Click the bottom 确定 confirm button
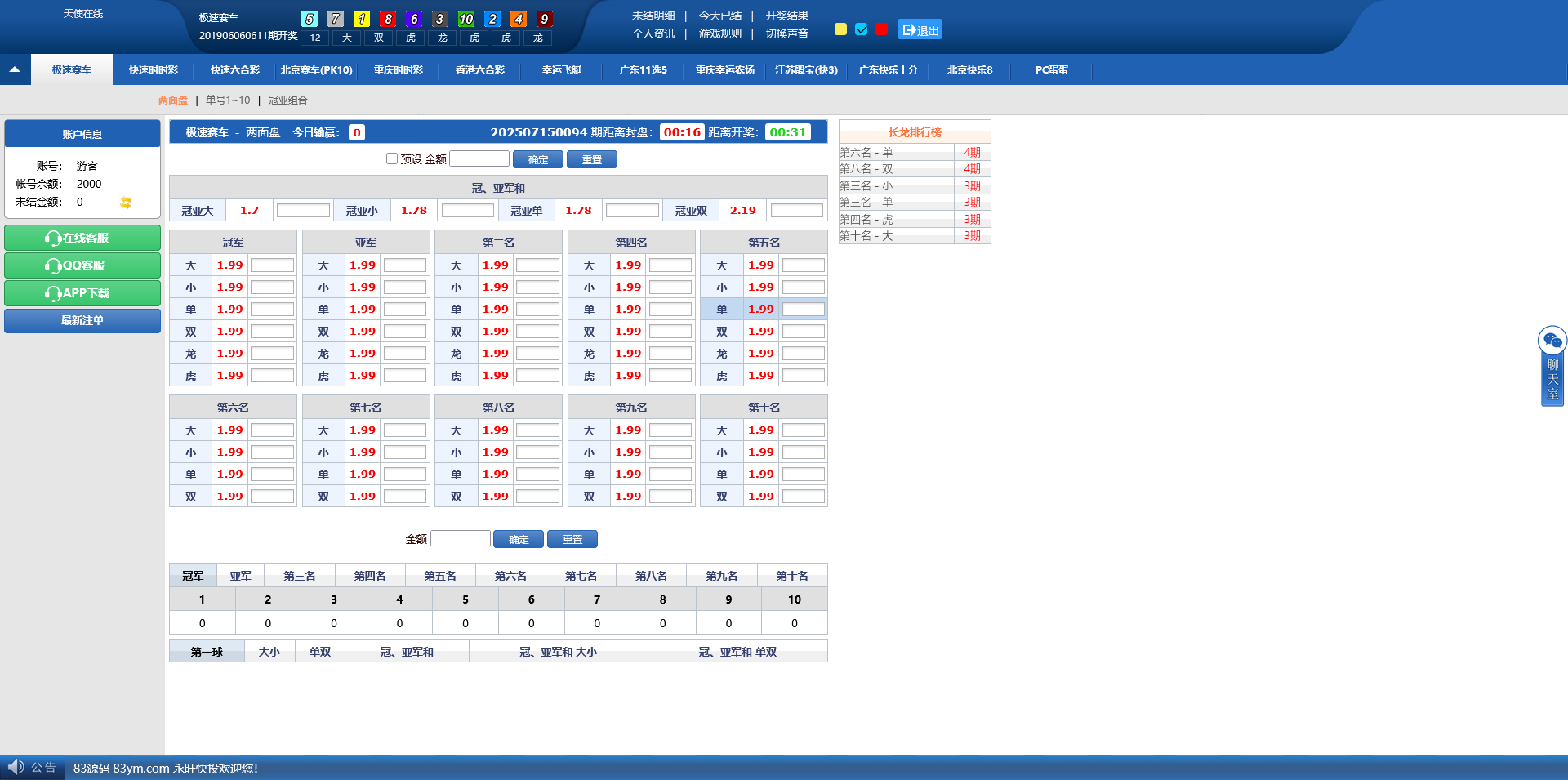1568x780 pixels. pyautogui.click(x=519, y=539)
